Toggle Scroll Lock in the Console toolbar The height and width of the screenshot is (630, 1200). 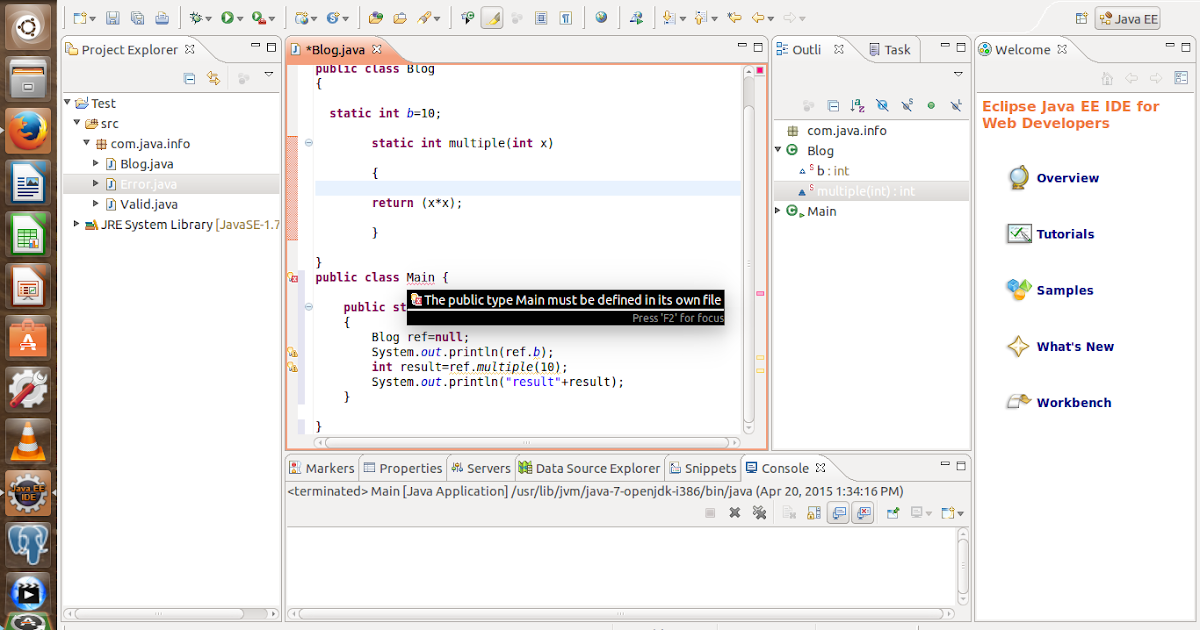point(814,513)
